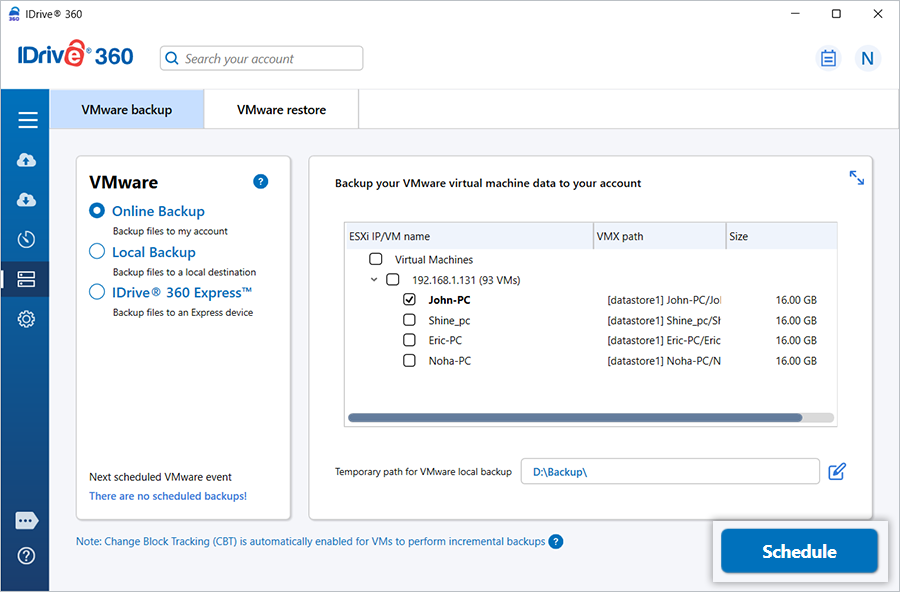The image size is (900, 592).
Task: Click the help icon beside VMware heading
Action: coord(260,181)
